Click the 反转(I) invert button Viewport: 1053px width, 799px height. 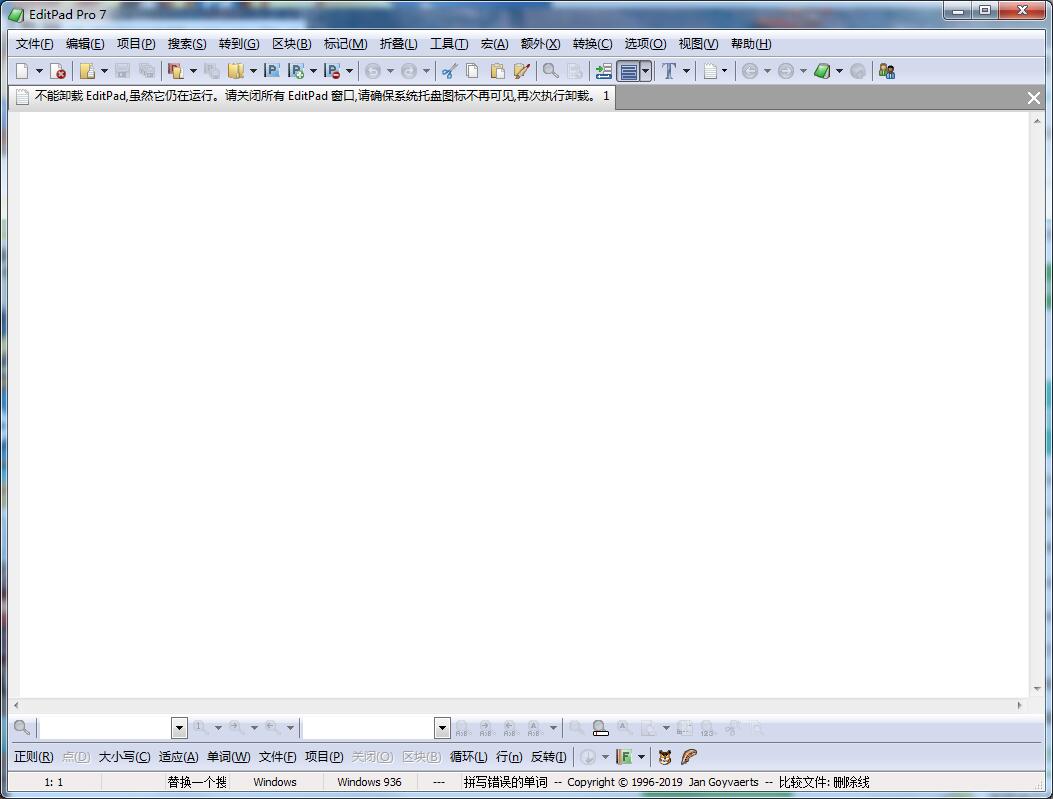pyautogui.click(x=548, y=757)
